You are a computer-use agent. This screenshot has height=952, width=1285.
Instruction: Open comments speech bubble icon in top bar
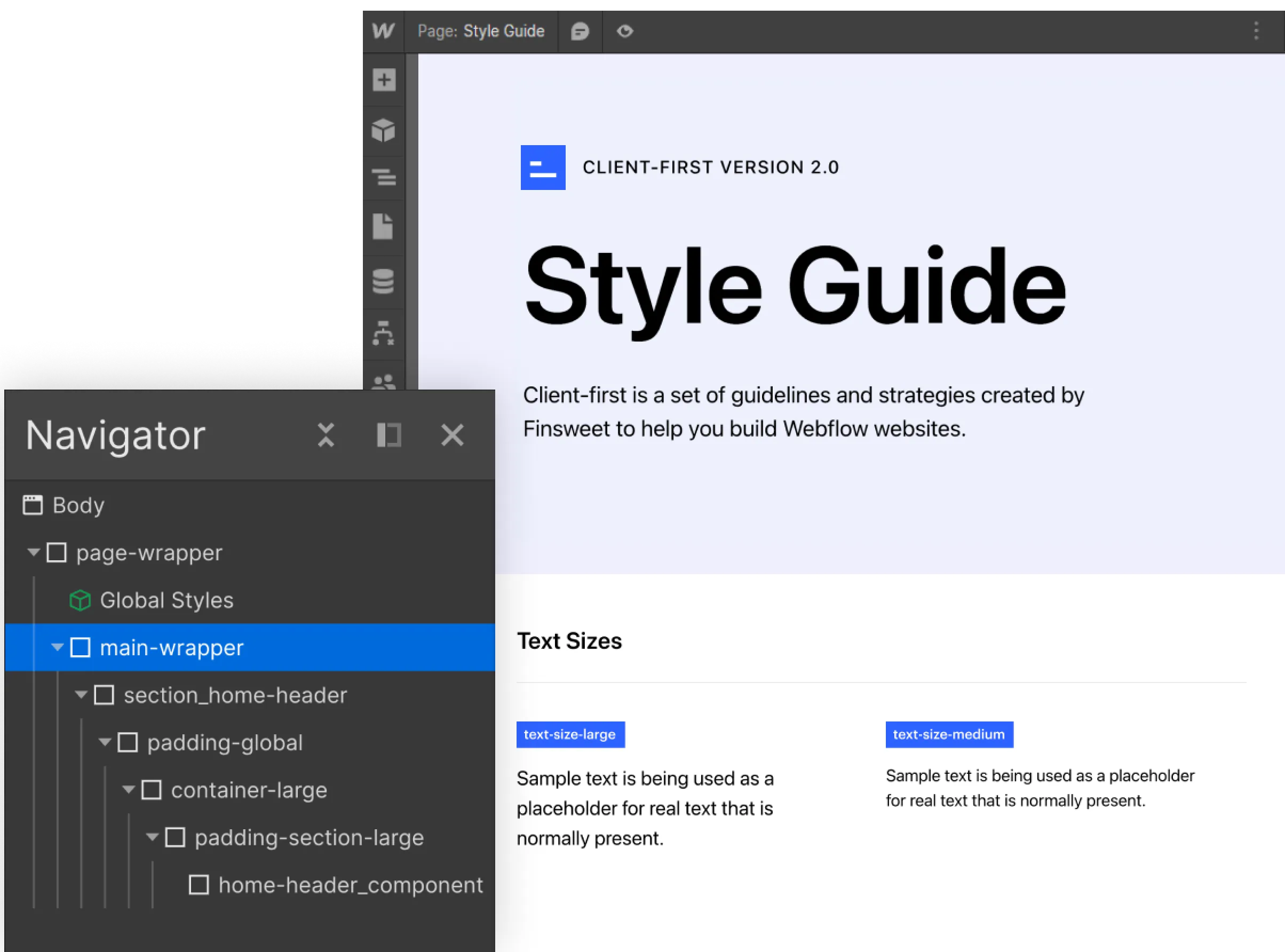[580, 31]
